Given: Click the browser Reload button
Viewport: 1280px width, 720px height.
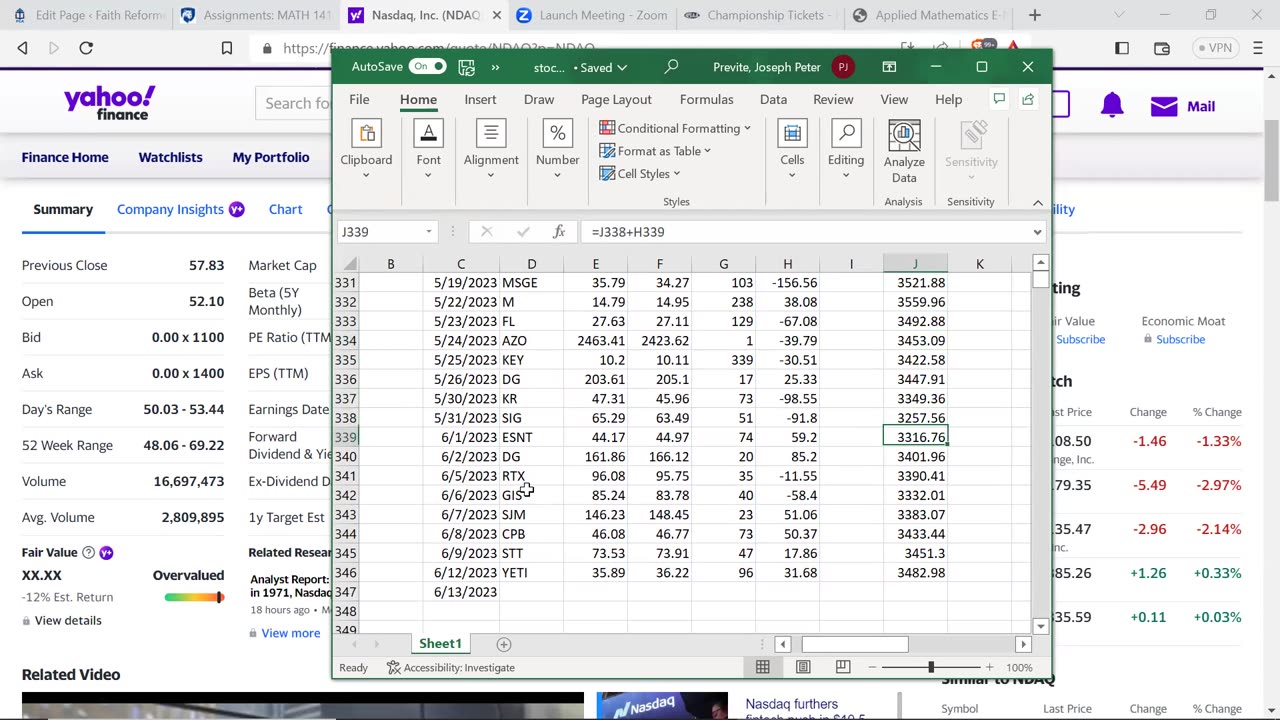Looking at the screenshot, I should 86,48.
